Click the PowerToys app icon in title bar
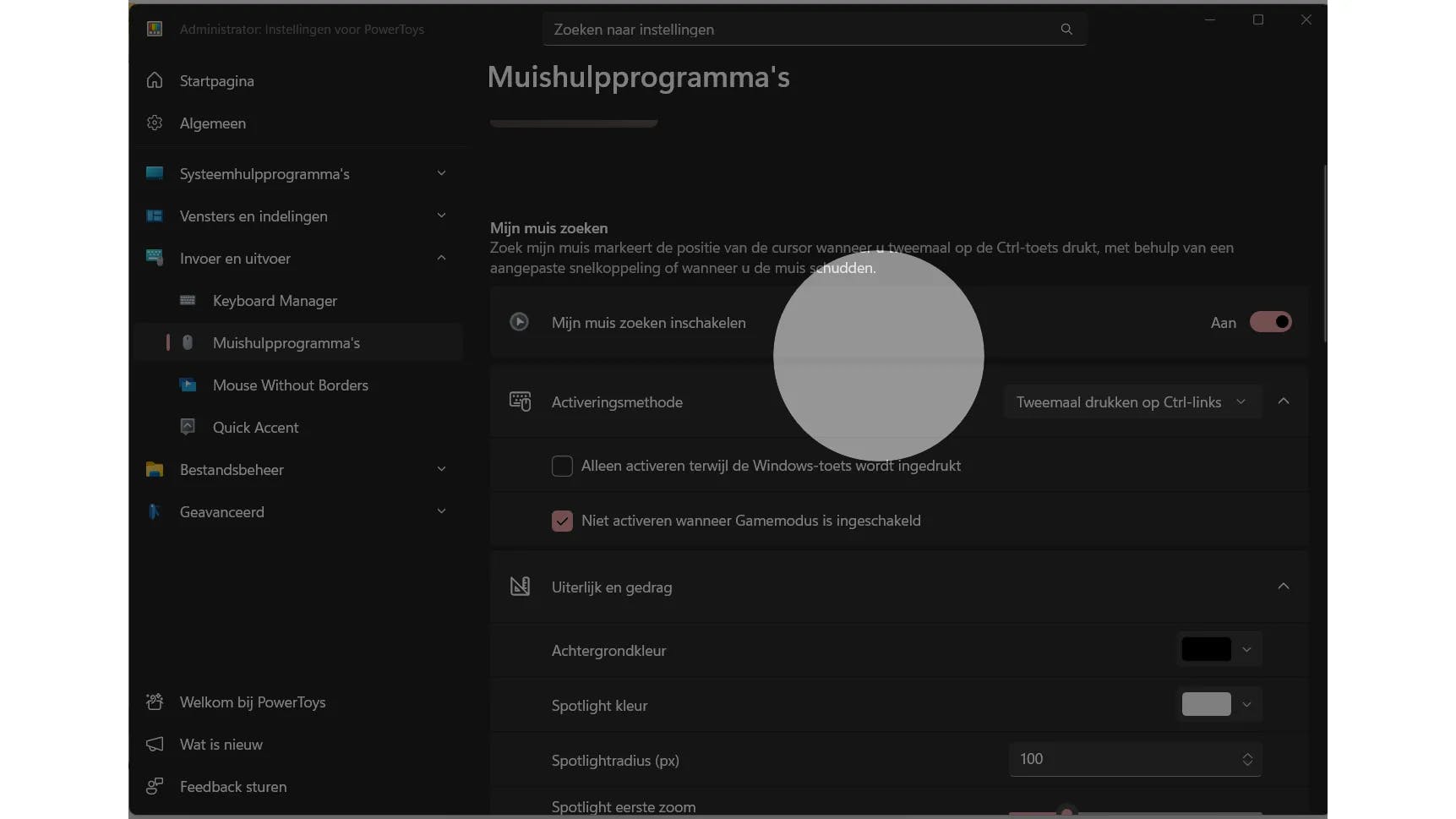Image resolution: width=1456 pixels, height=819 pixels. (x=155, y=29)
